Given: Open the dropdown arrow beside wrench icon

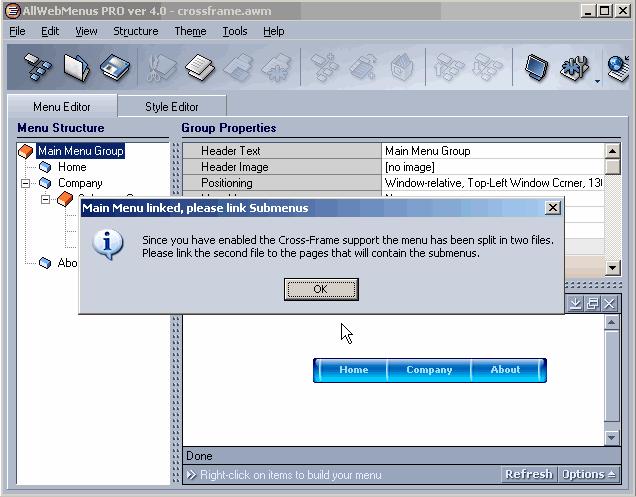Looking at the screenshot, I should point(597,81).
